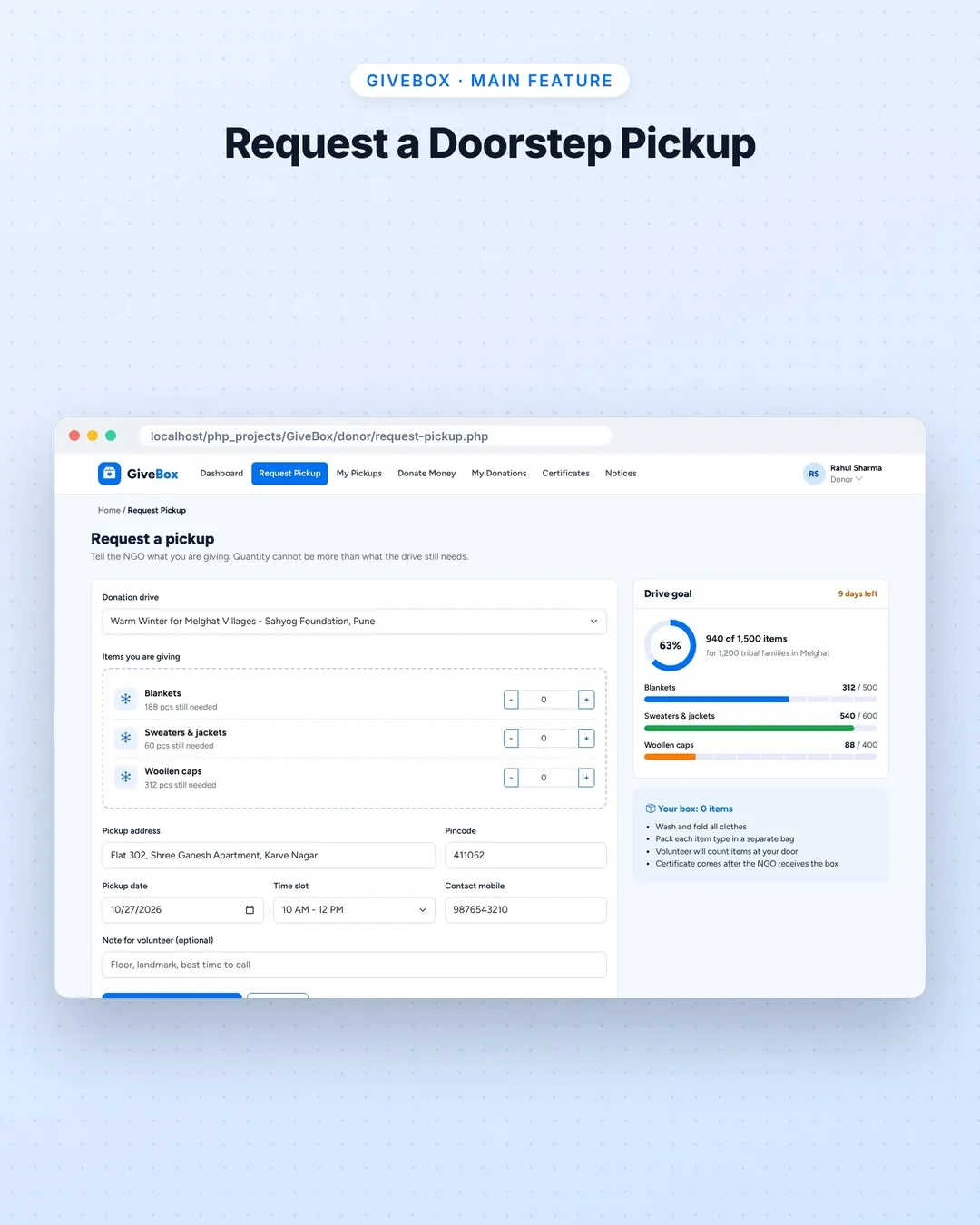This screenshot has width=980, height=1225.
Task: Increase Woollen caps quantity
Action: (586, 778)
